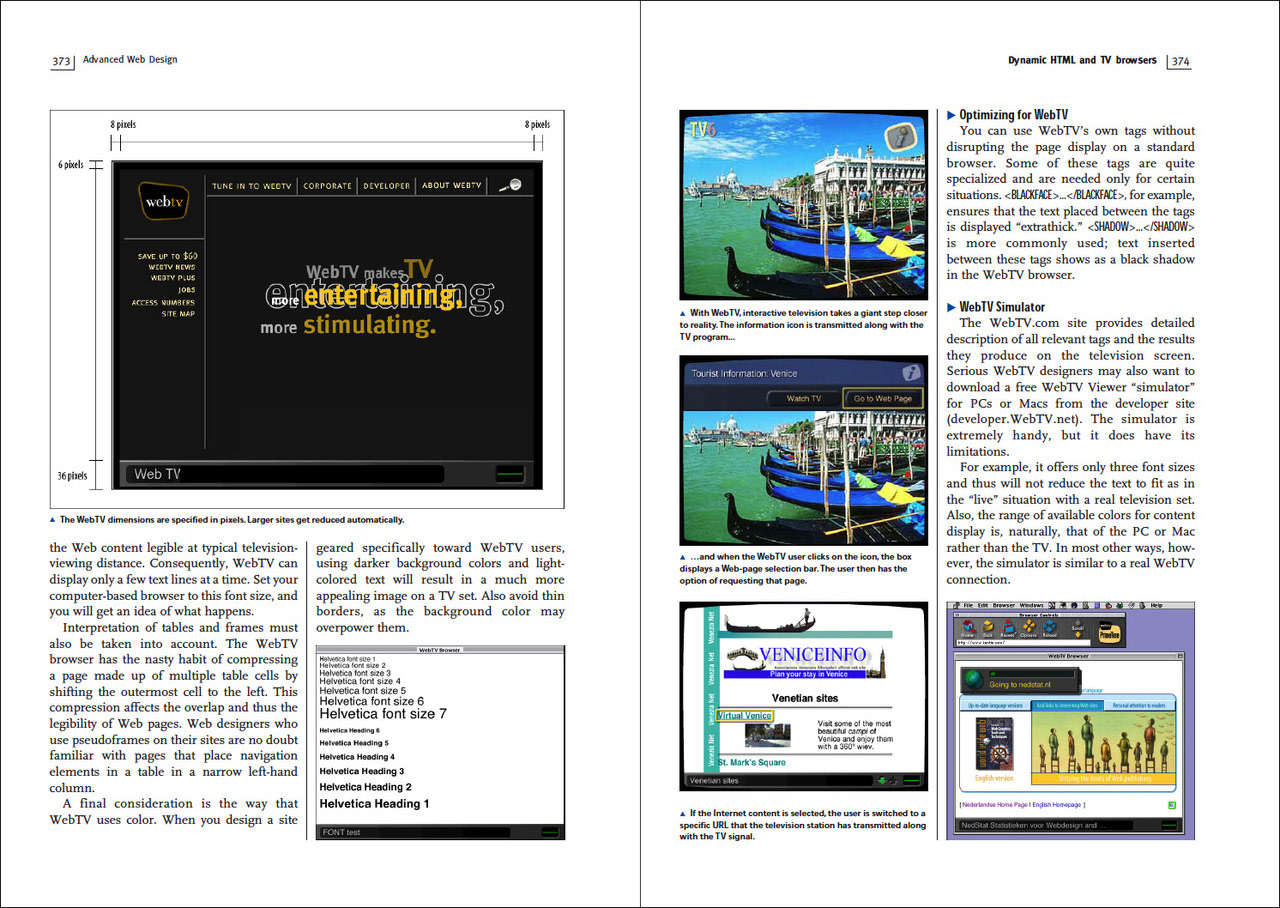Click the info 'i' icon in Tourist Information bar
1280x908 pixels.
point(911,372)
